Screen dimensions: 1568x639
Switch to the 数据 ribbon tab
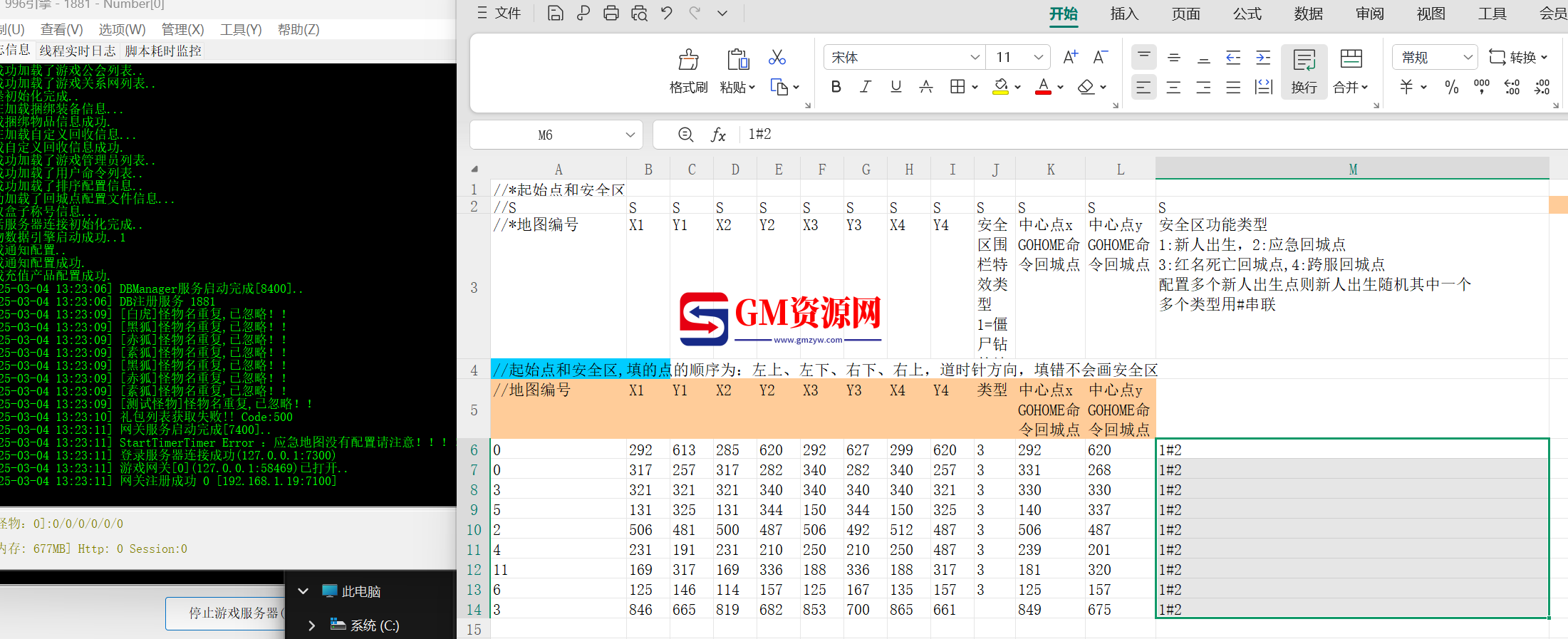tap(1309, 14)
